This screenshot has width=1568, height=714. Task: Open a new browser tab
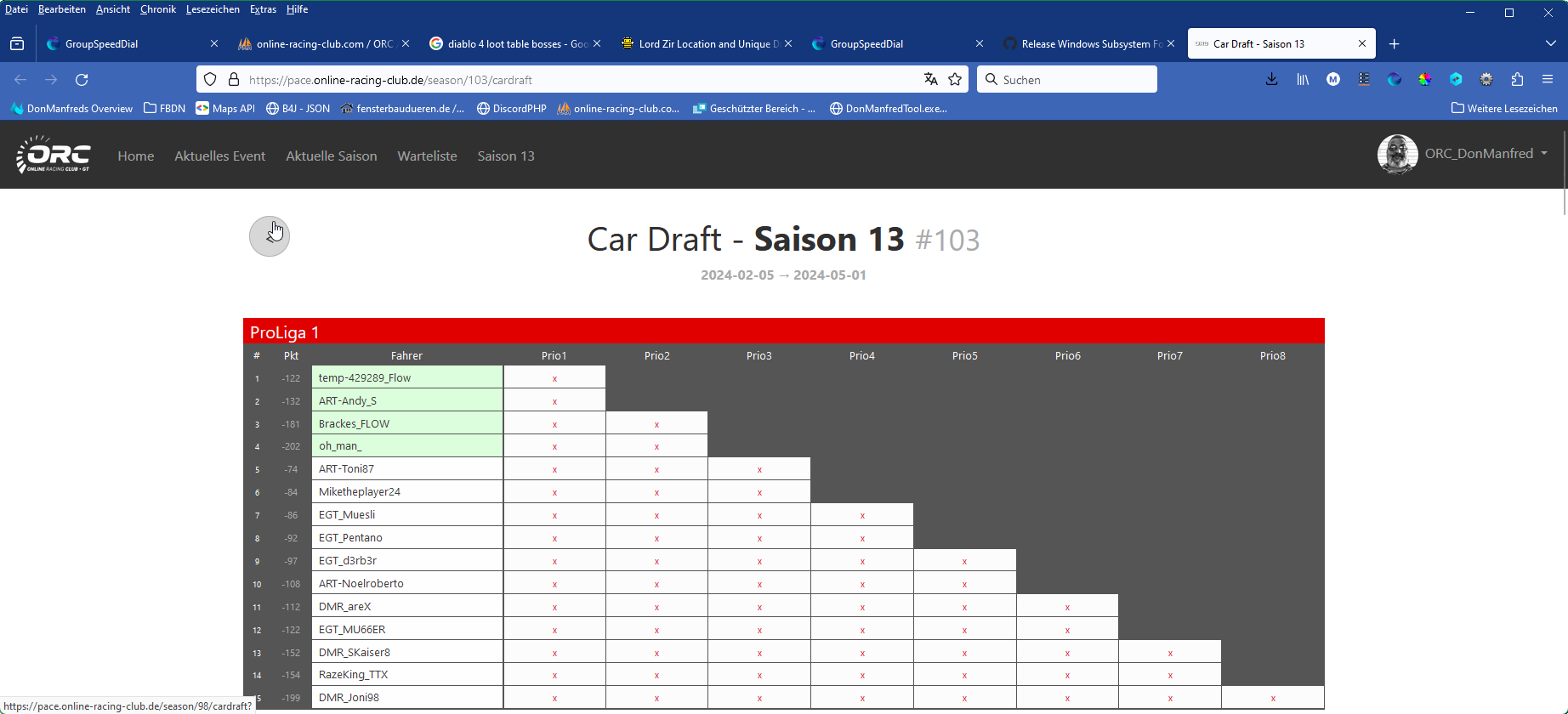tap(1394, 44)
